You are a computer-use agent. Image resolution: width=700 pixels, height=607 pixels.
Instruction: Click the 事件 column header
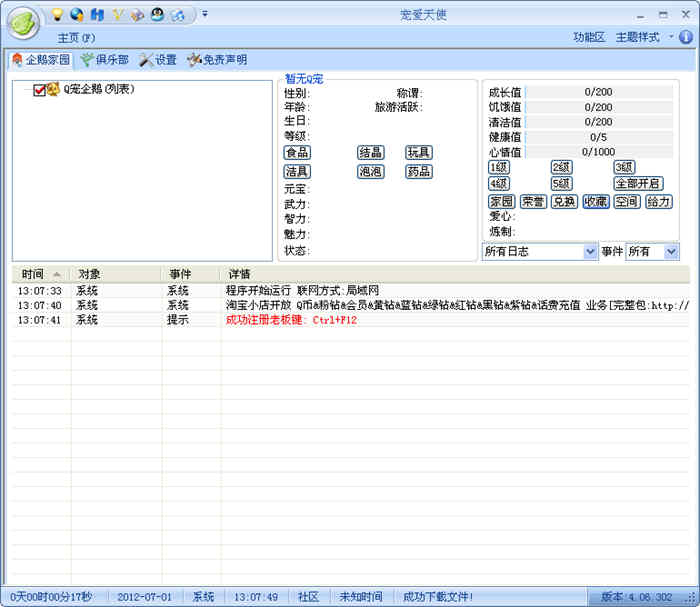coord(191,274)
